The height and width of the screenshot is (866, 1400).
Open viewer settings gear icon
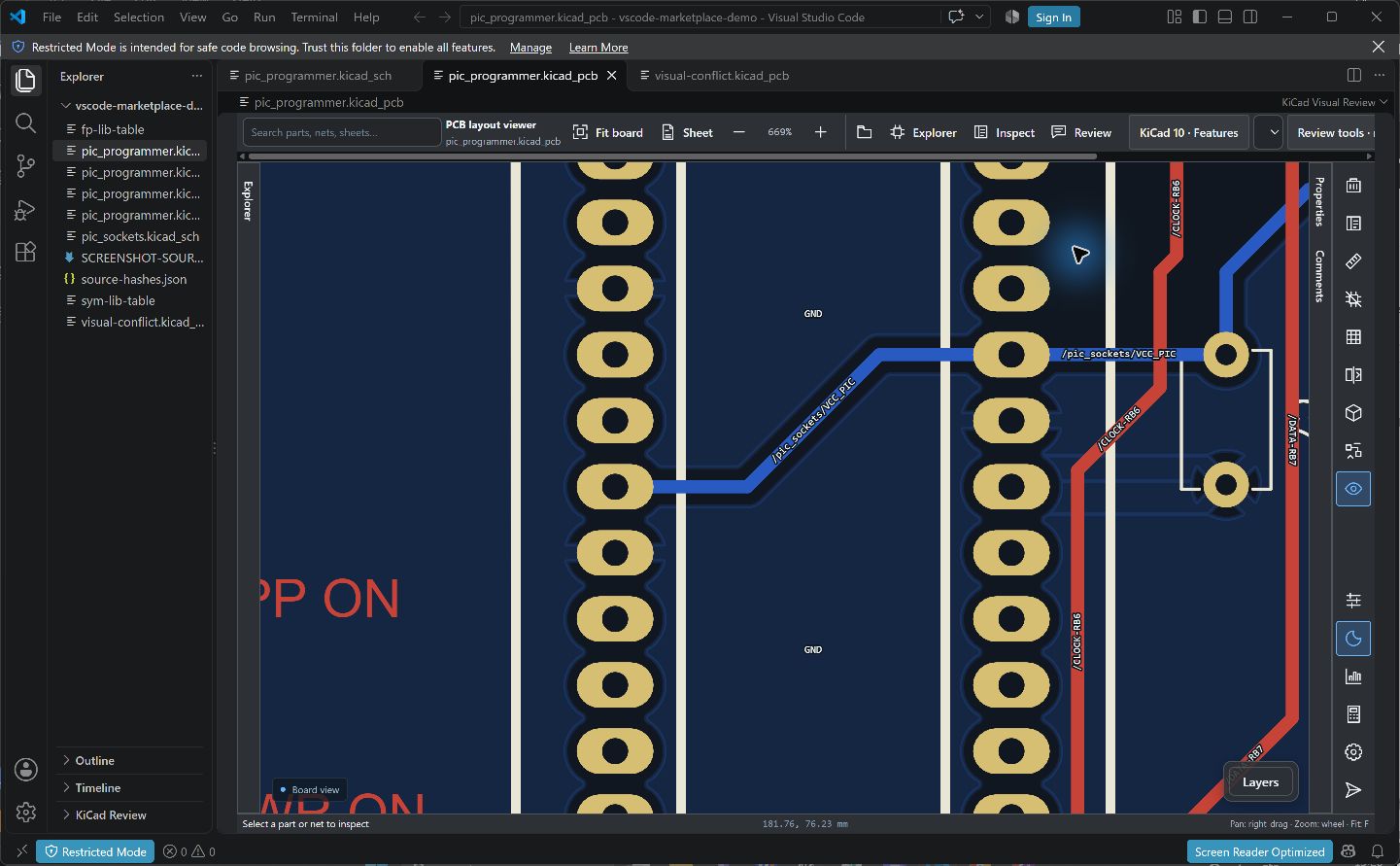(1353, 752)
